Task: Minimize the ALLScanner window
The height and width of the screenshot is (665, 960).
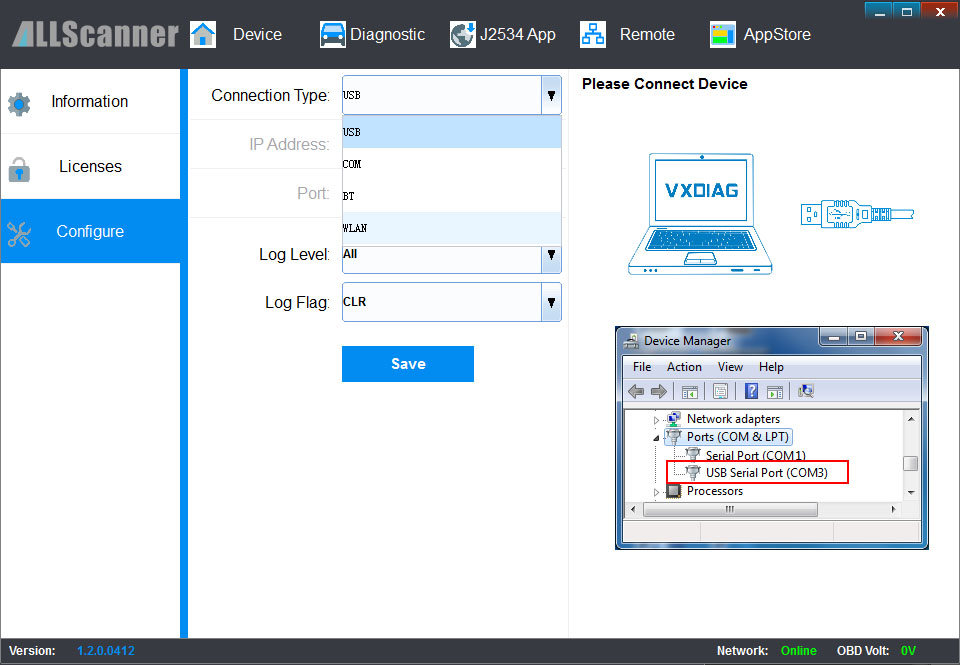Action: tap(879, 11)
